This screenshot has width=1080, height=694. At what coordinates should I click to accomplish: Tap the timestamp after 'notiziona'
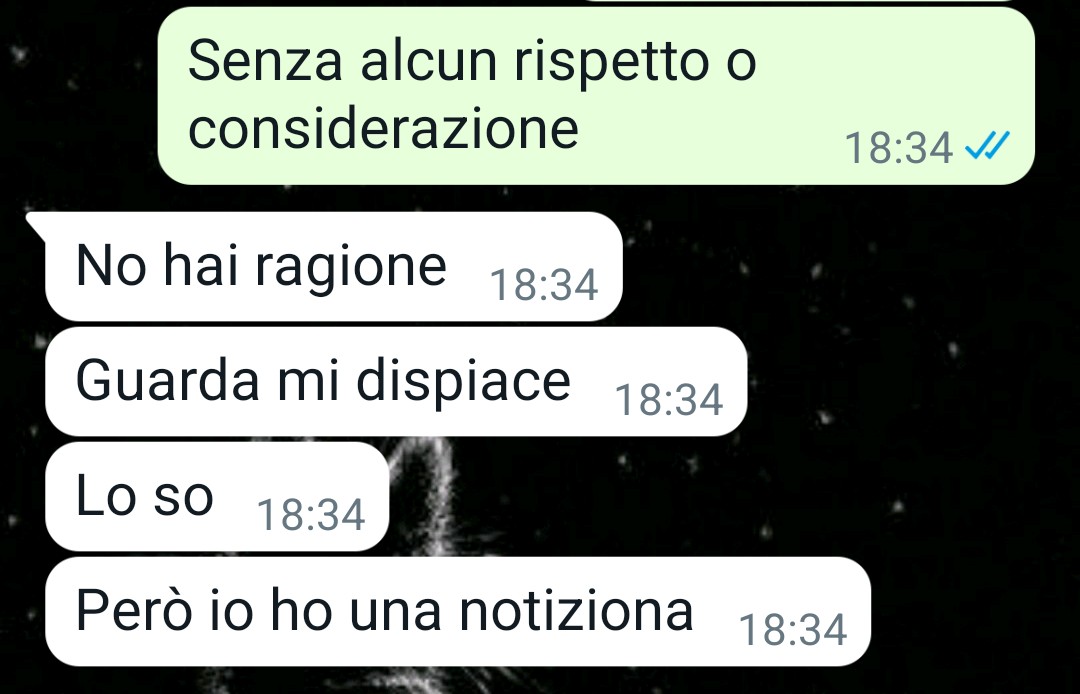[792, 630]
